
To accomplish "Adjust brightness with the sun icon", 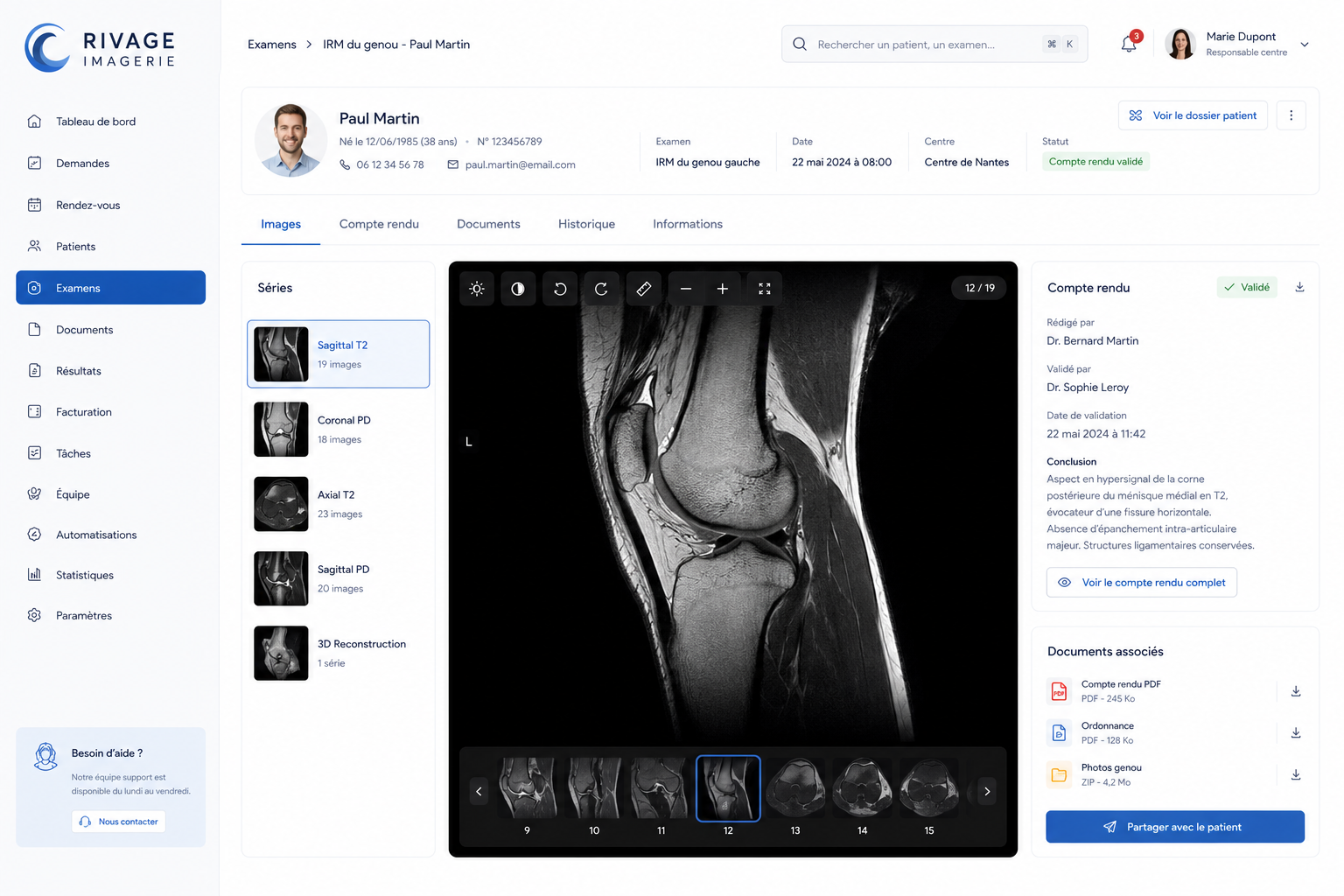I will click(x=477, y=289).
